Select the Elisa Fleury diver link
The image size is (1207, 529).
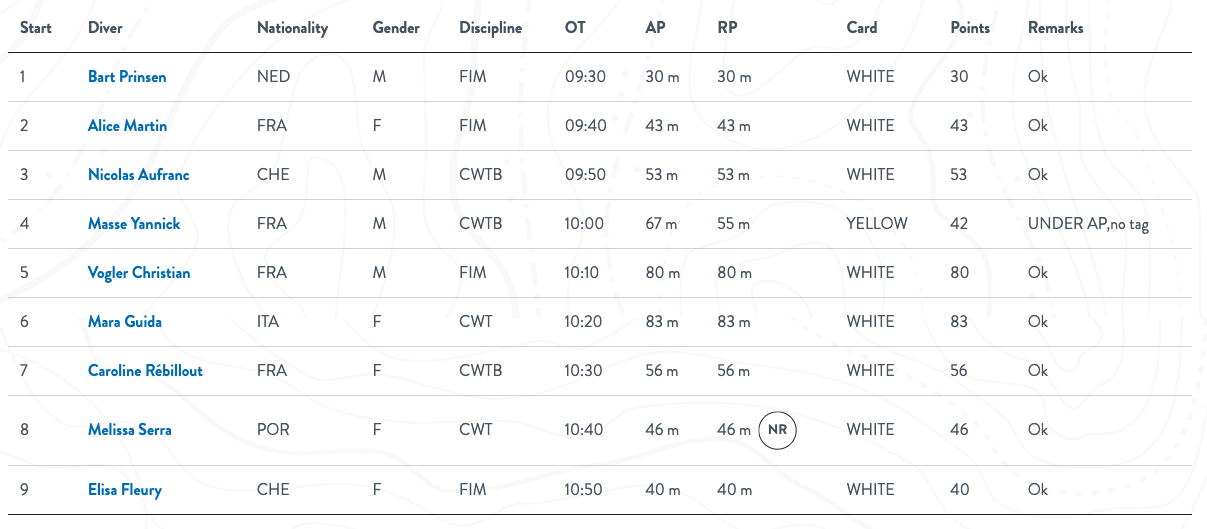pos(124,490)
